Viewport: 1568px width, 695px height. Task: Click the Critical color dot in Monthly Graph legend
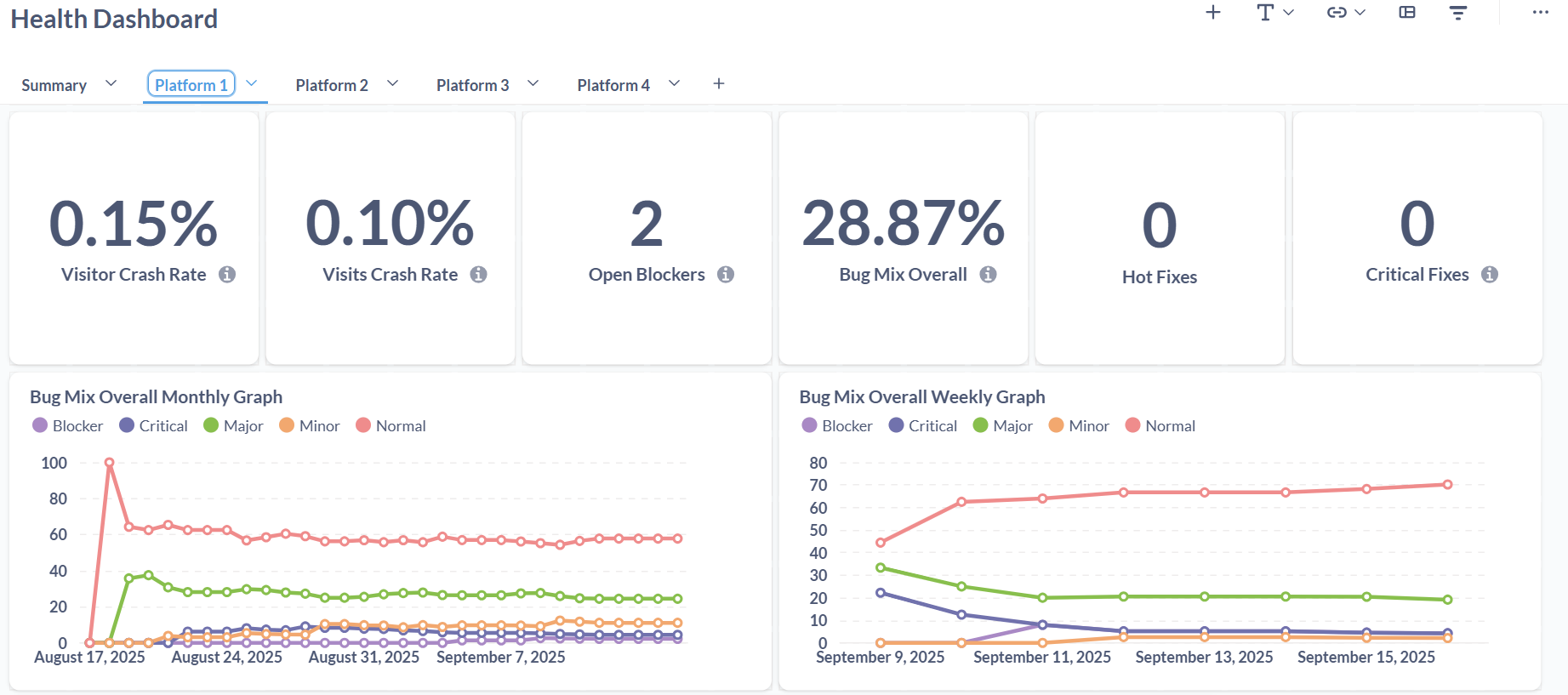tap(127, 425)
